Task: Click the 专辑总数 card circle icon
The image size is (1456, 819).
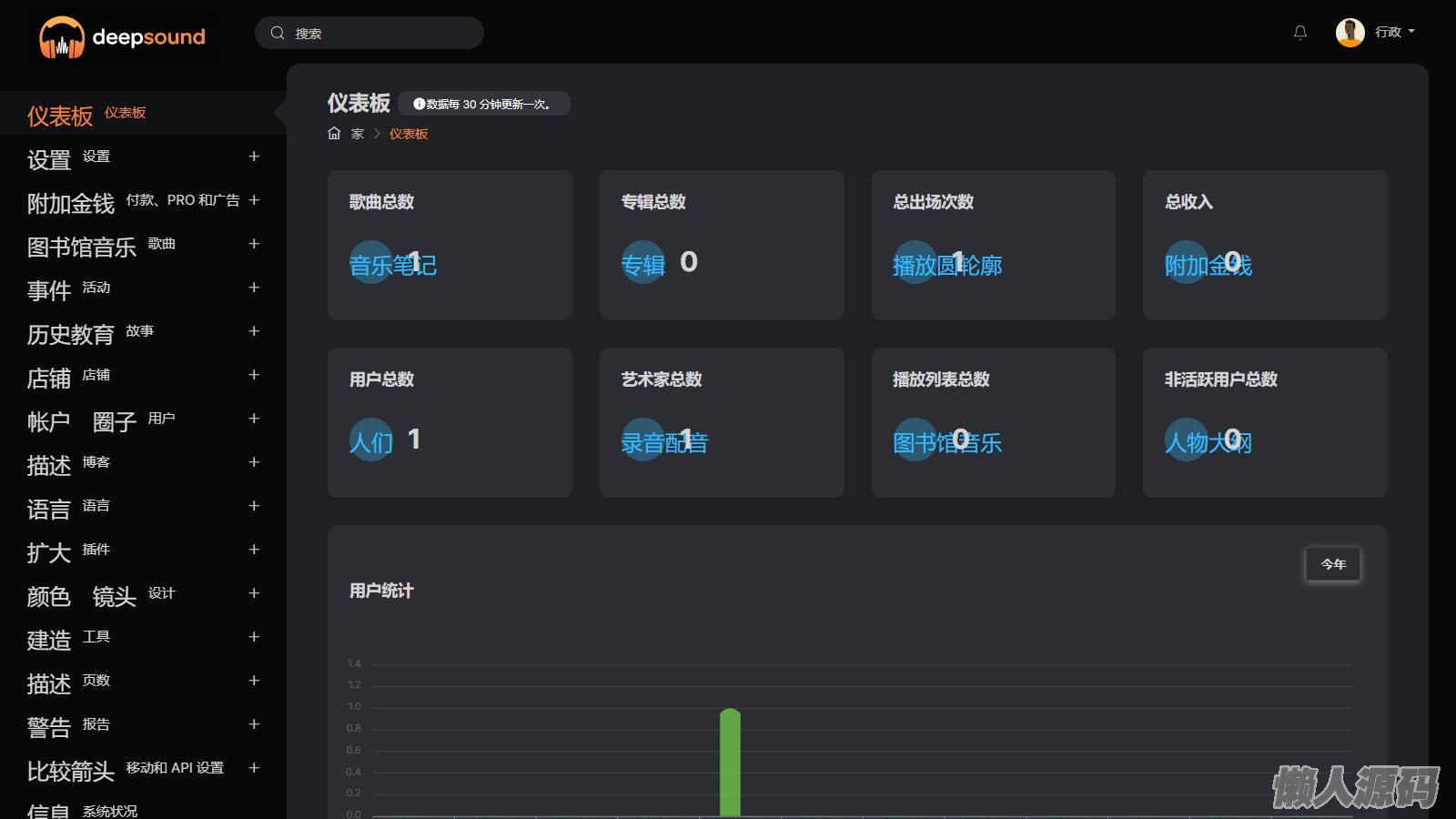Action: click(x=642, y=262)
